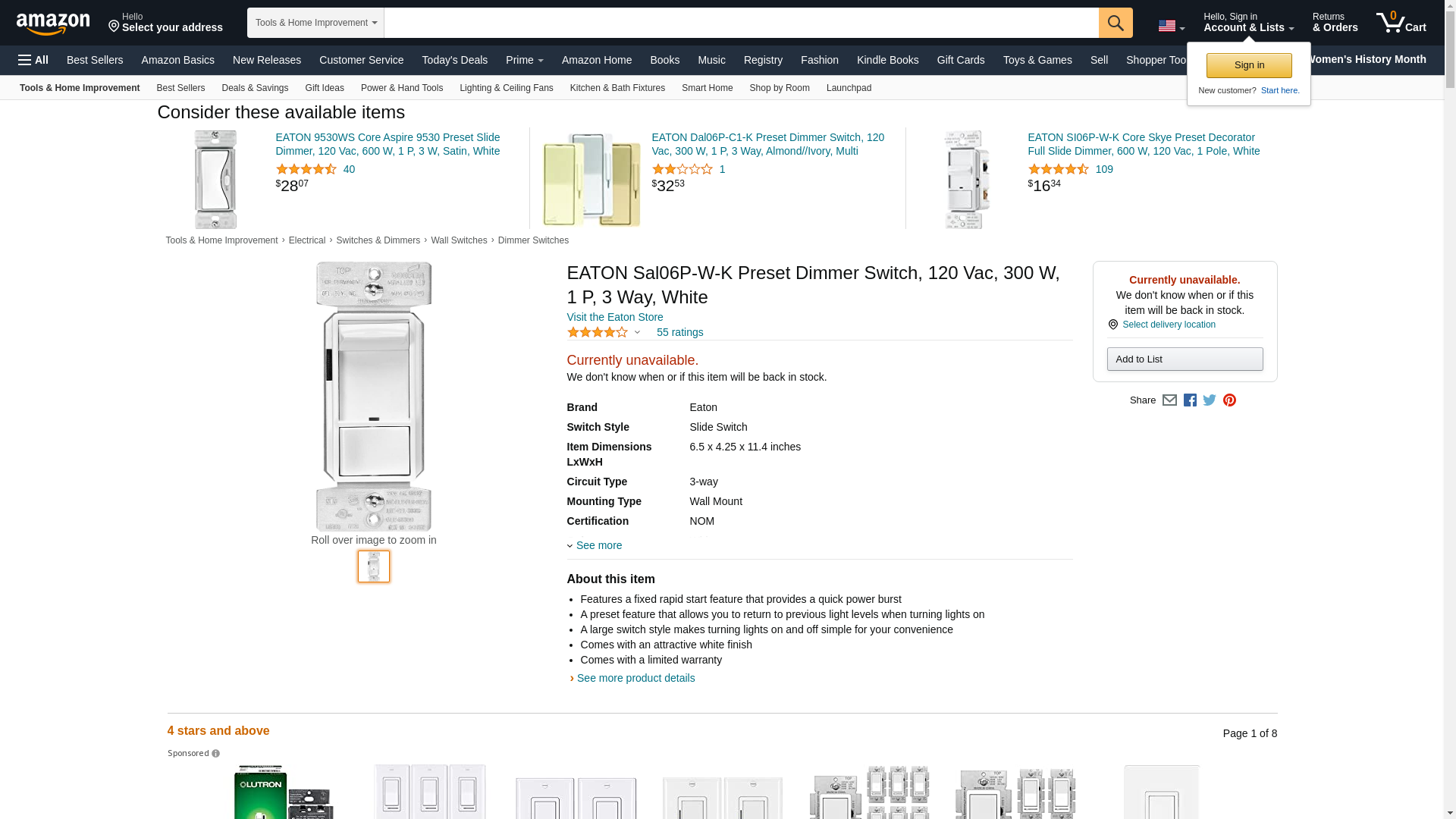Screen dimensions: 1456x819
Task: Click the search magnifier button
Action: [x=1116, y=23]
